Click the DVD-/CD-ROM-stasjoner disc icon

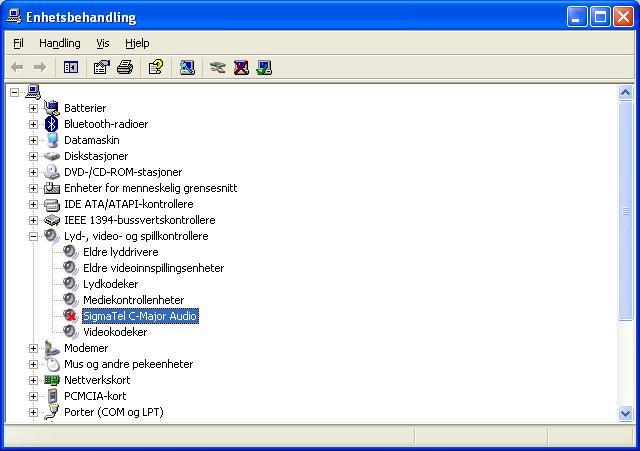coord(51,172)
